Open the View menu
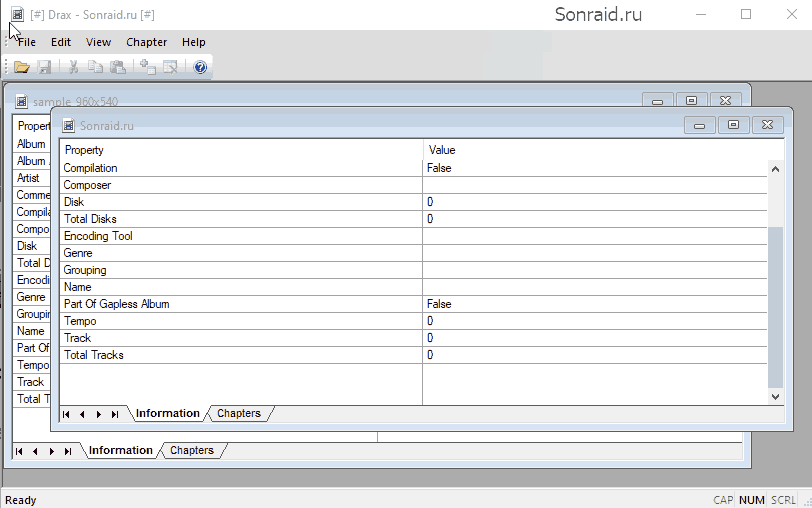This screenshot has width=812, height=508. [98, 42]
